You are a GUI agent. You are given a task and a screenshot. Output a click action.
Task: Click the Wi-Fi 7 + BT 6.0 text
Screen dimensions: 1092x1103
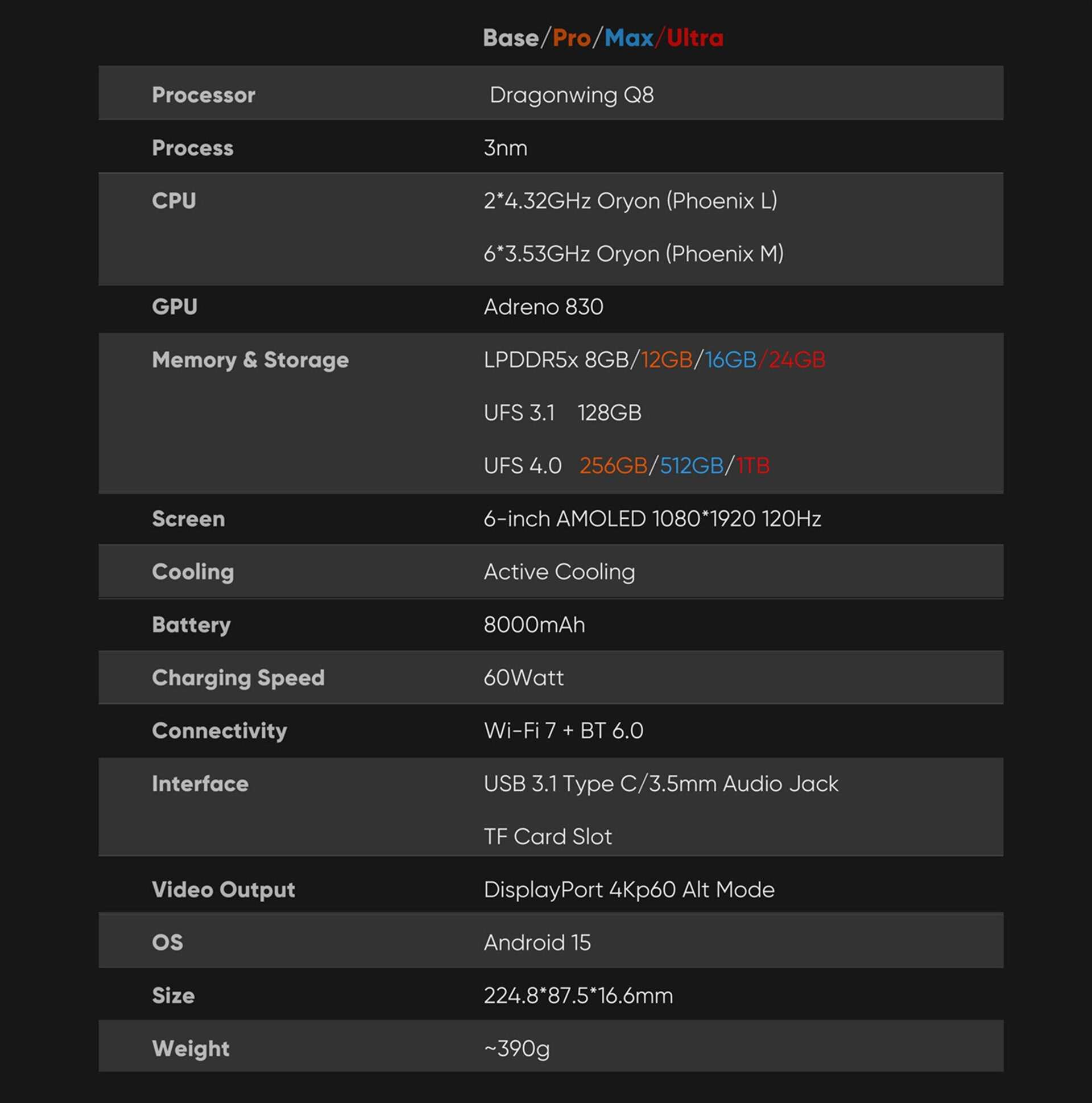pyautogui.click(x=564, y=731)
